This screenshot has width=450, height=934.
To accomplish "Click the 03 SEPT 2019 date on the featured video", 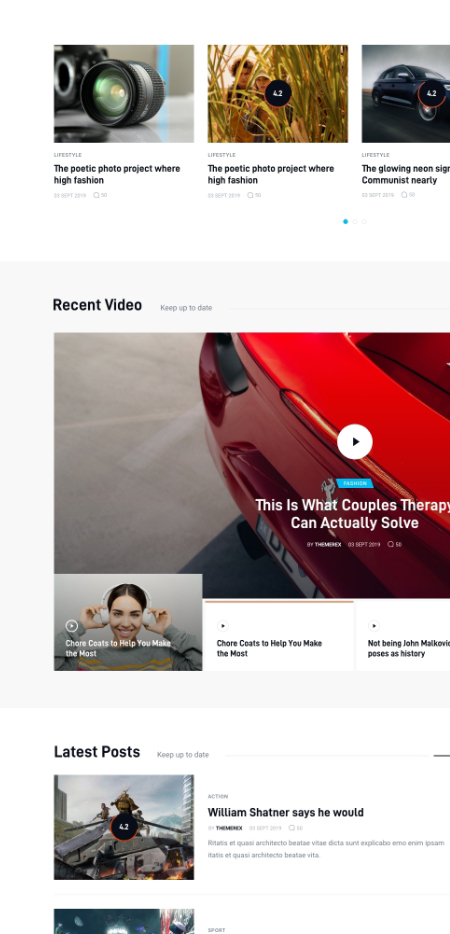I will [364, 544].
